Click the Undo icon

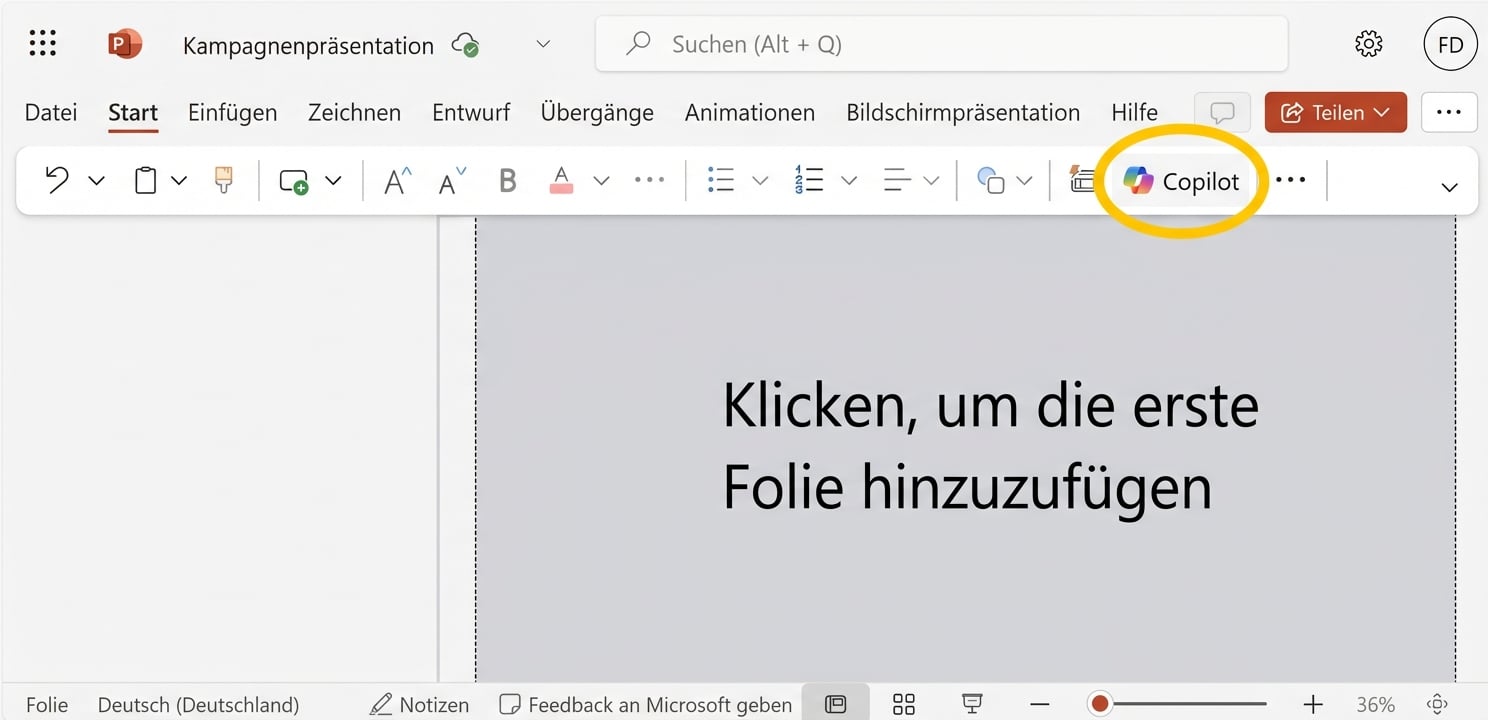click(57, 180)
